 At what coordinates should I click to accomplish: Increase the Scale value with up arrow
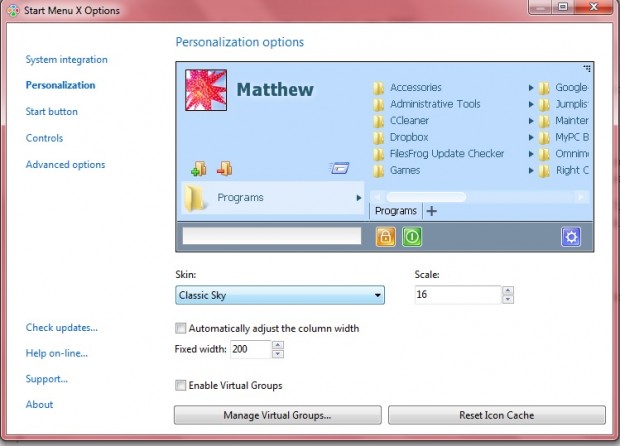(508, 291)
